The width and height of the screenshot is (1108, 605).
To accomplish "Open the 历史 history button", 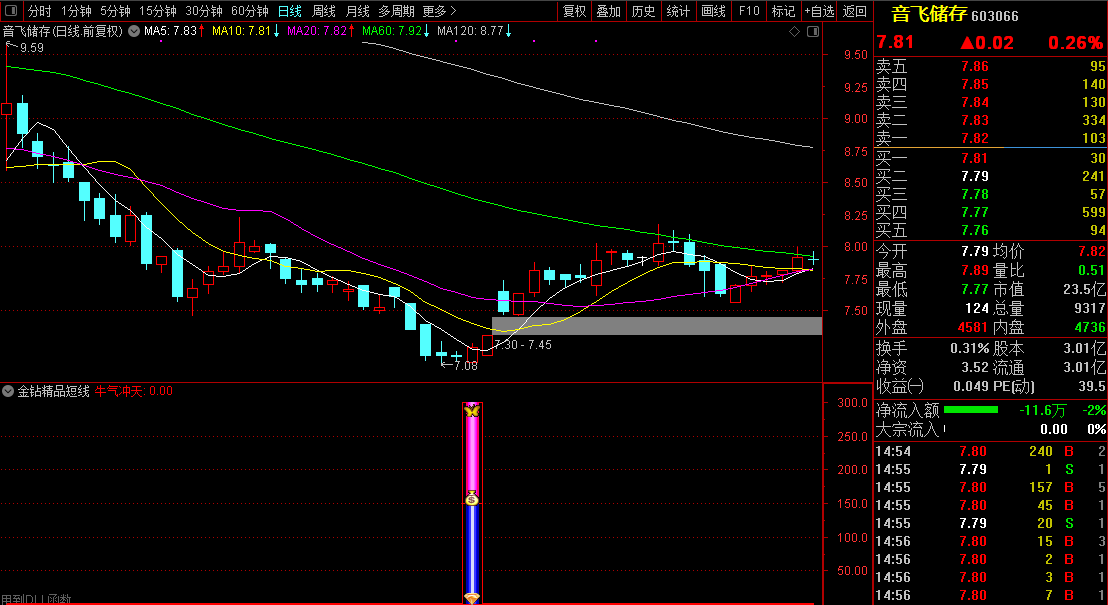I will click(x=643, y=11).
